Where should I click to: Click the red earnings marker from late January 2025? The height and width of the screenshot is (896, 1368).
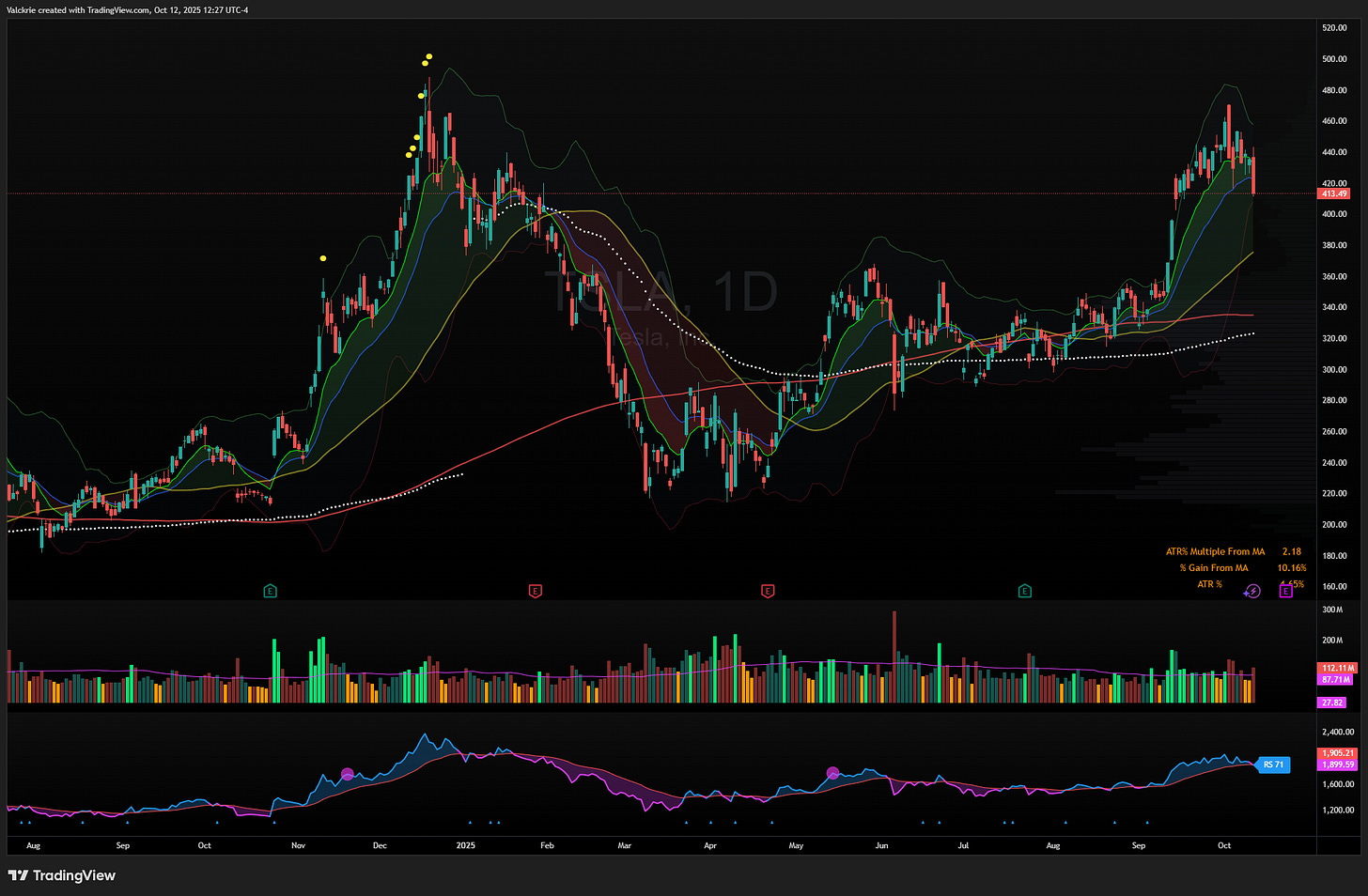click(535, 591)
